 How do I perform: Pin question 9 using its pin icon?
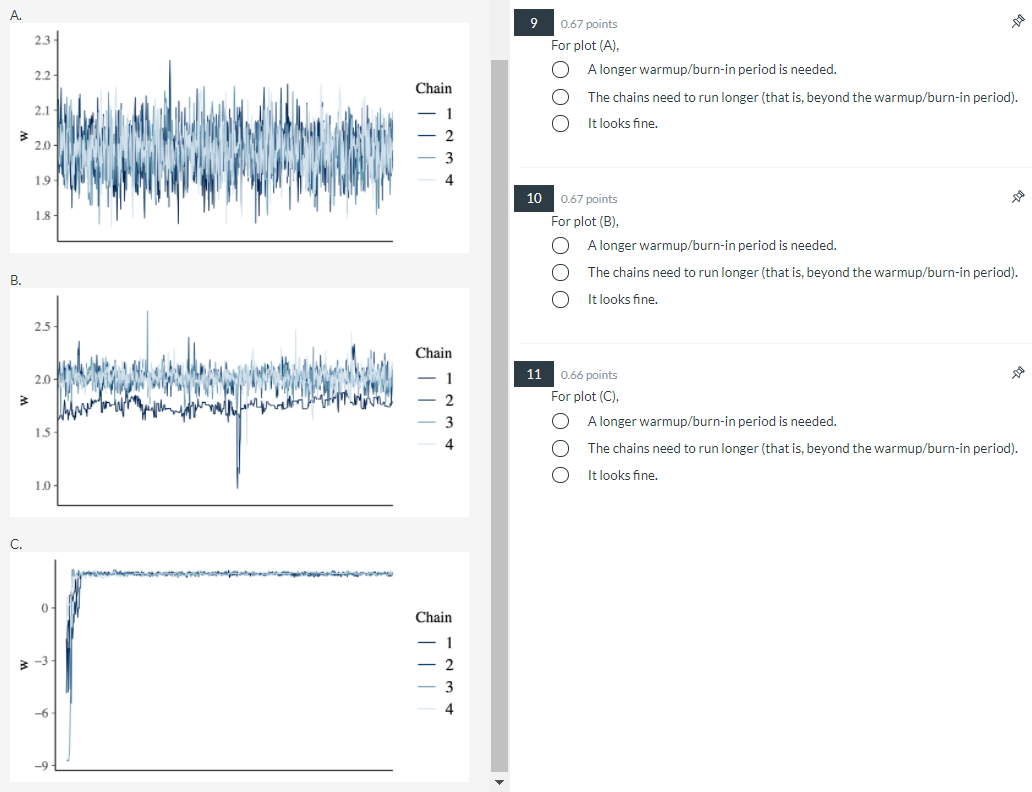1017,22
